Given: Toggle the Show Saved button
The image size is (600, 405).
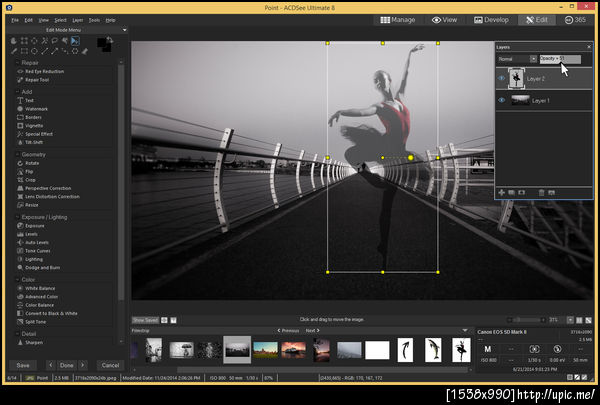Looking at the screenshot, I should pos(145,320).
